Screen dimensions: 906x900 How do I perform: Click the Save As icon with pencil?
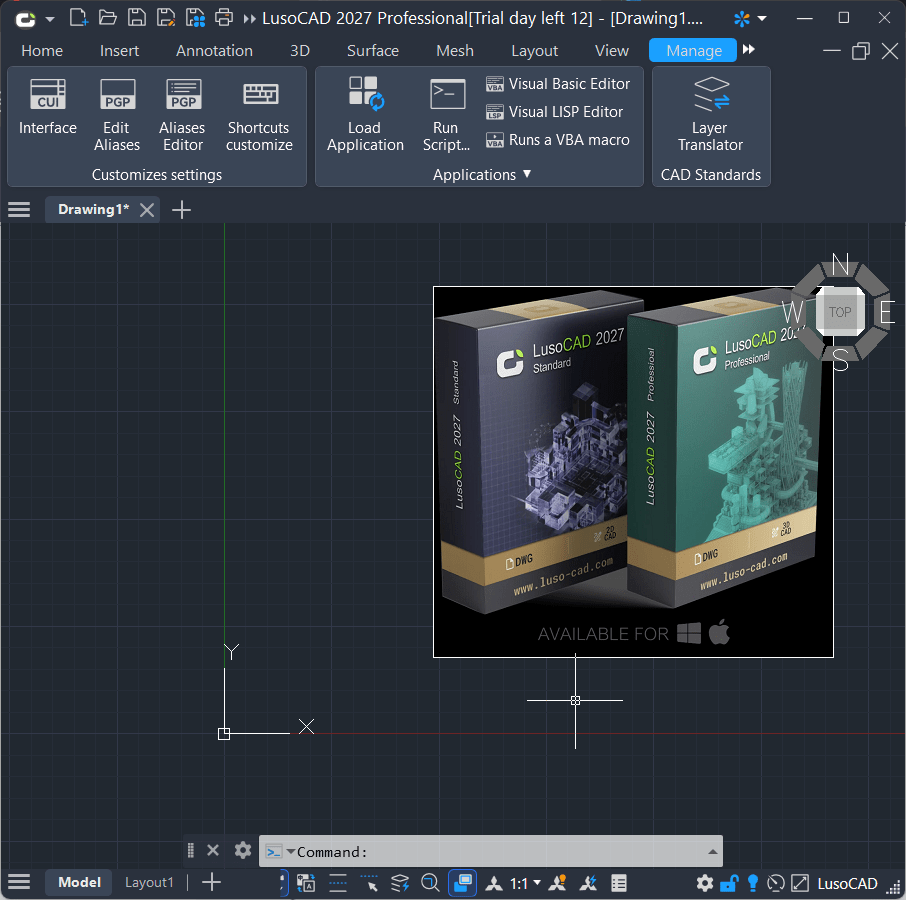[166, 18]
